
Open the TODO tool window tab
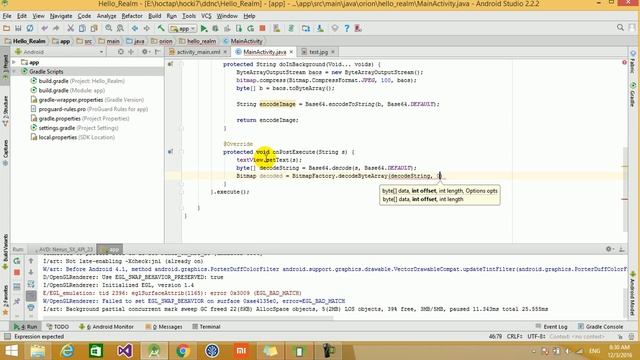[58, 327]
